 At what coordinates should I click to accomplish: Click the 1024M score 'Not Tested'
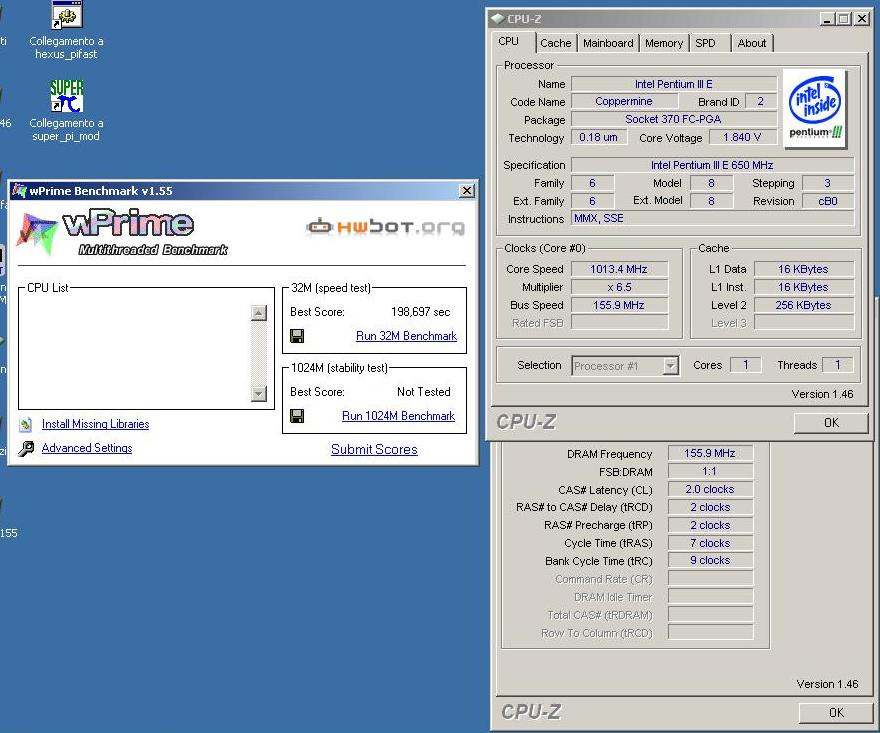(424, 392)
